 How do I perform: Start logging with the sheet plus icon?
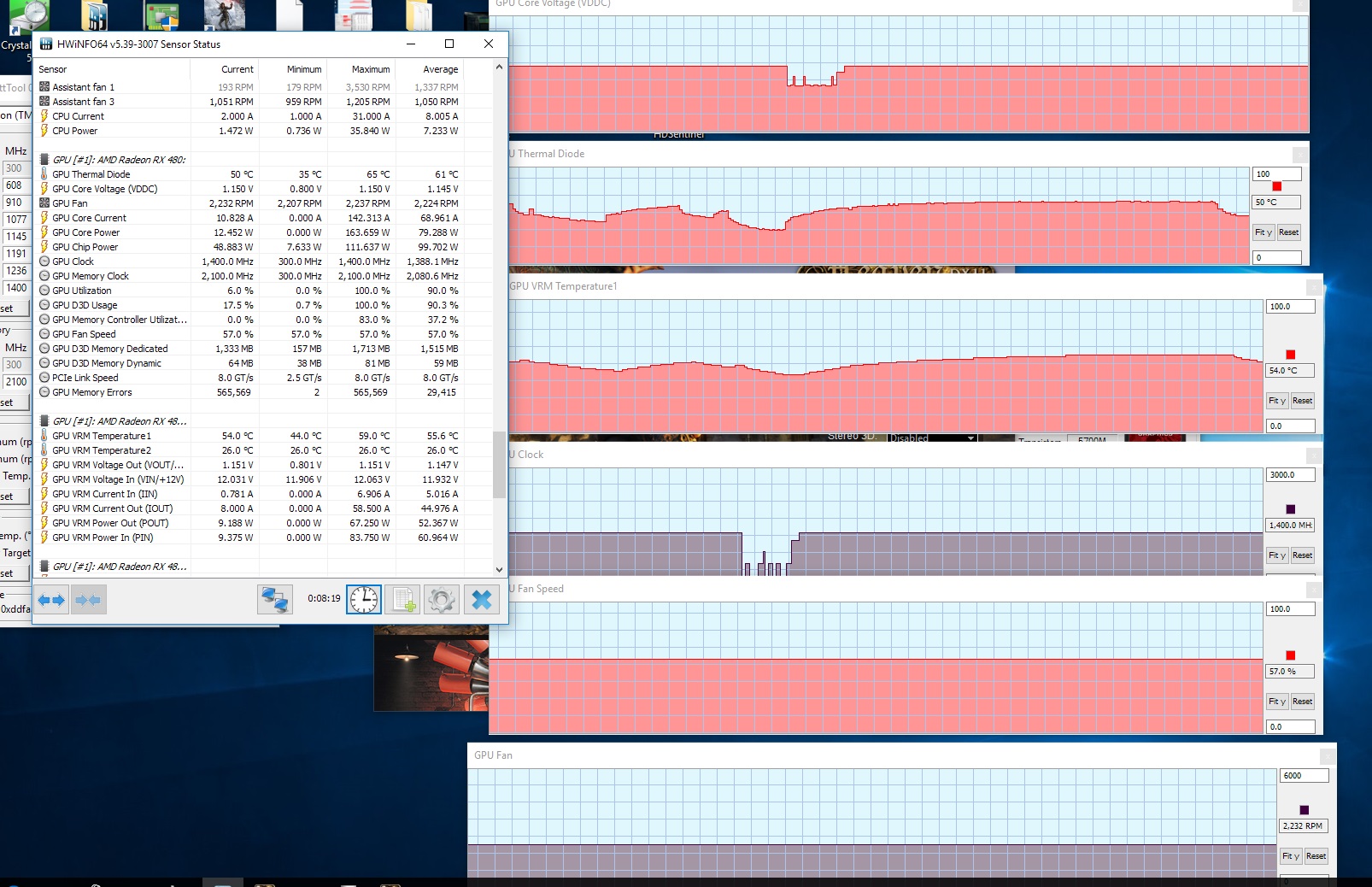point(403,600)
